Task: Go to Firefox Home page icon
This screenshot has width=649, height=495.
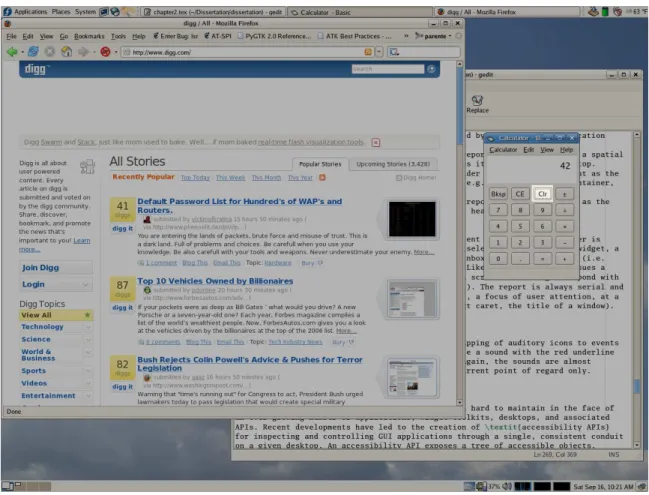Action: 66,52
